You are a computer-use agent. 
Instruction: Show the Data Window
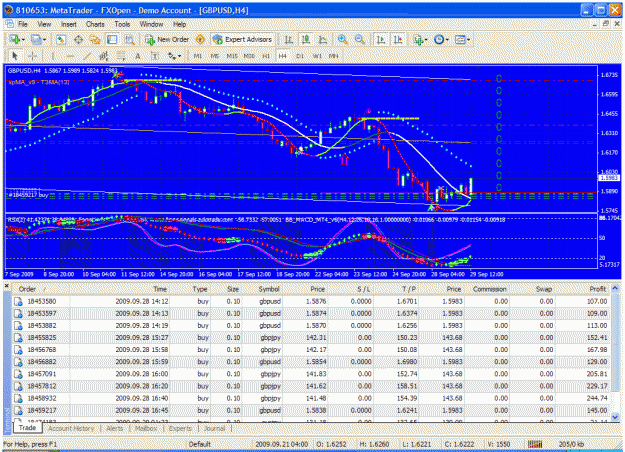tap(78, 39)
